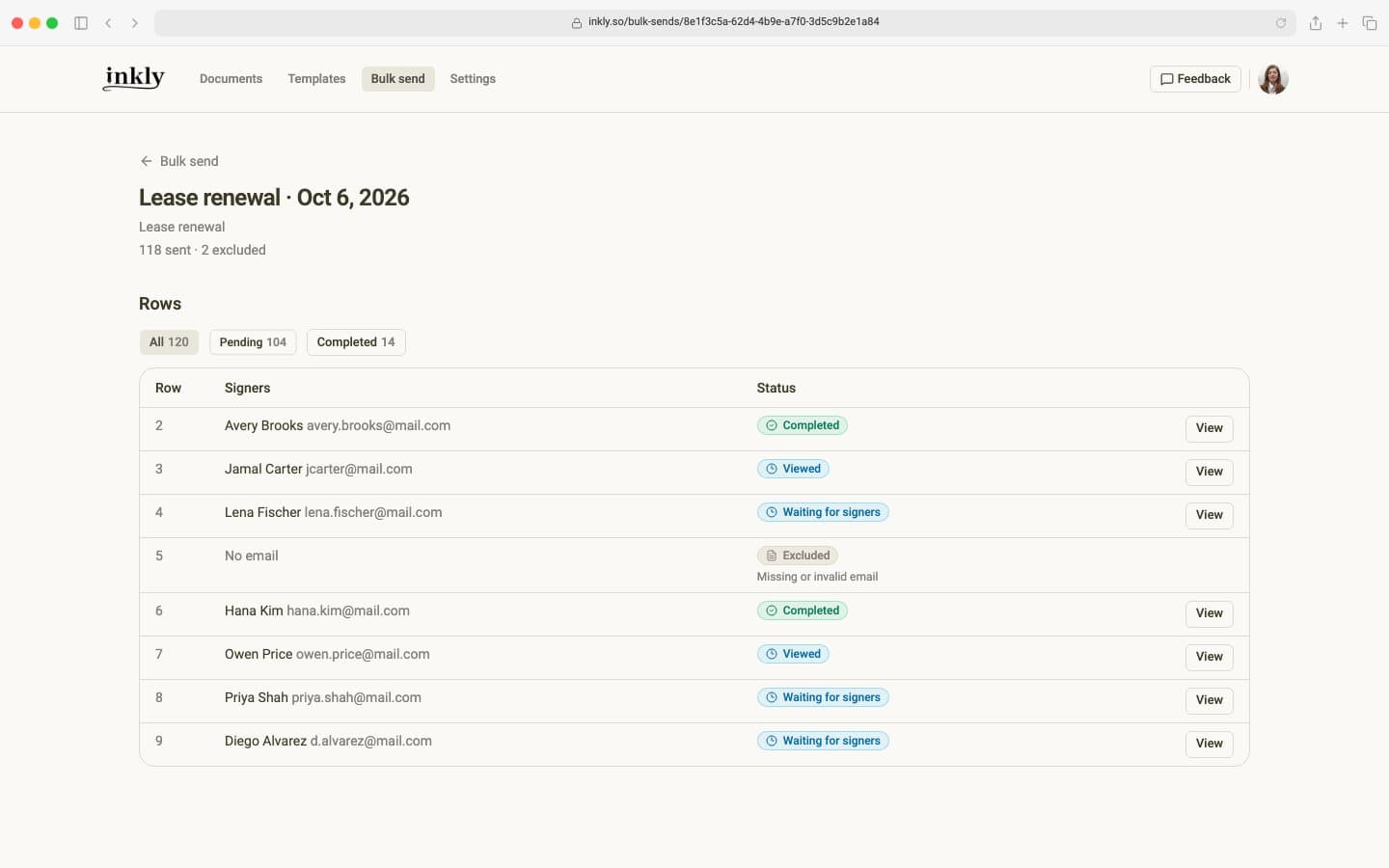Open the browser share icon

(1315, 23)
